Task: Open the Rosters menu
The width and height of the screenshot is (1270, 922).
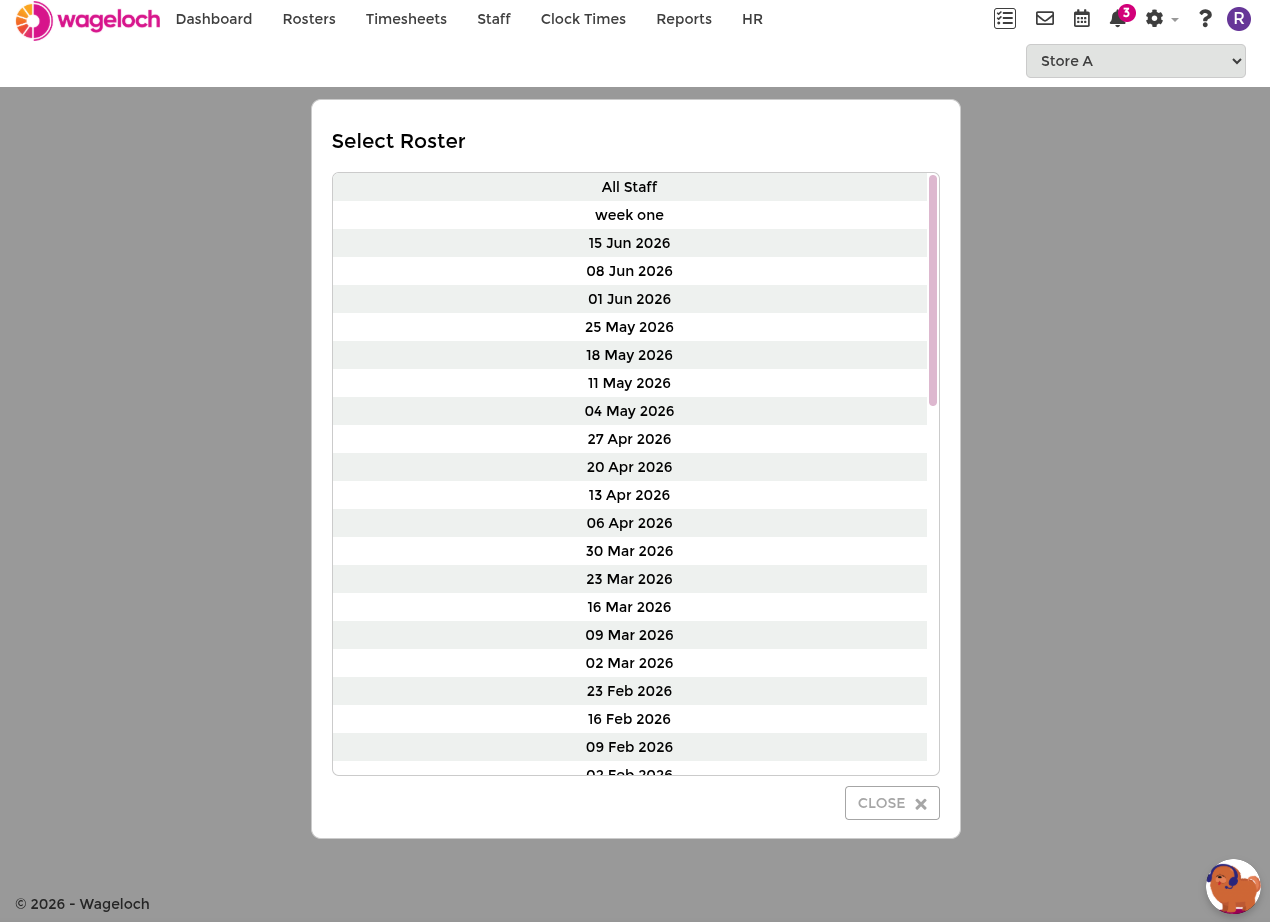Action: 309,19
